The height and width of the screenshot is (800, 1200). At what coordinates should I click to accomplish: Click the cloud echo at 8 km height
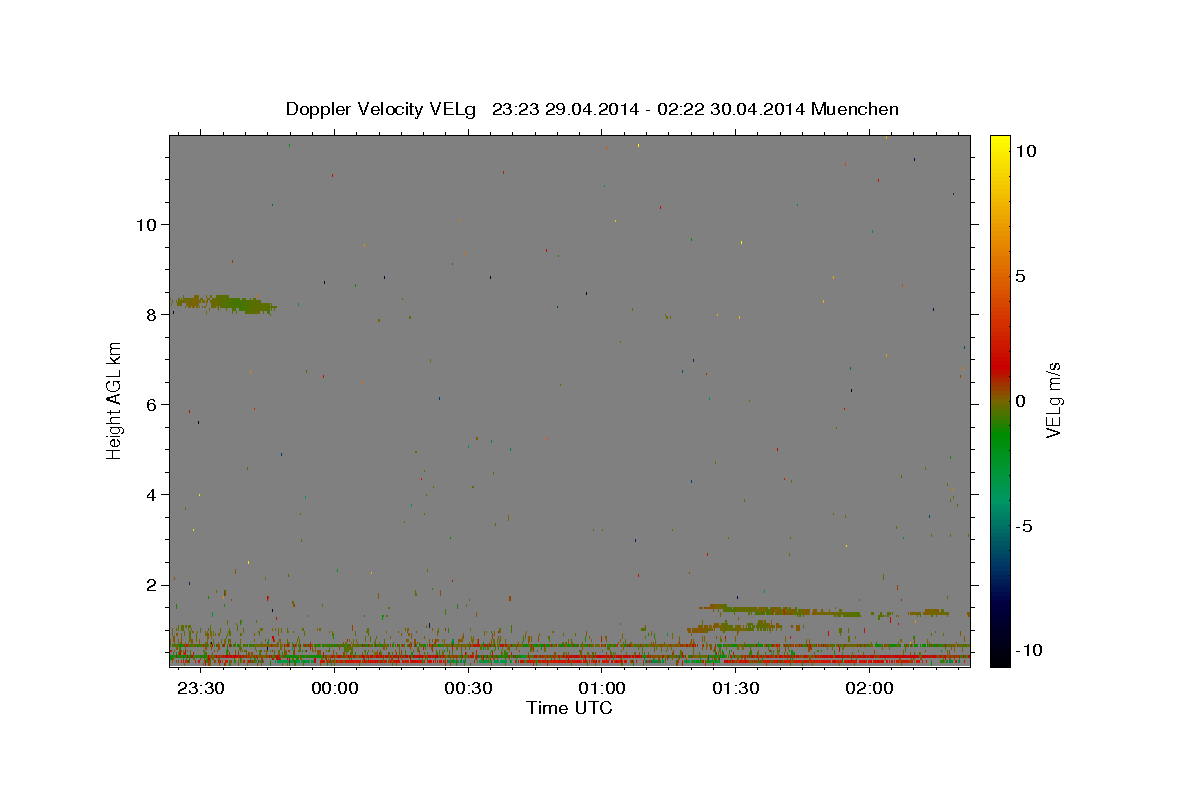pyautogui.click(x=225, y=303)
